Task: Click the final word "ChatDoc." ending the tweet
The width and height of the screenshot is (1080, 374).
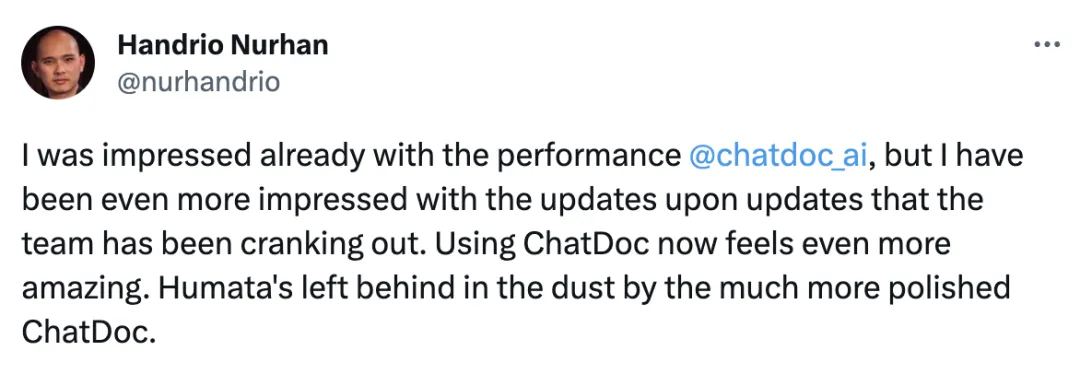Action: pyautogui.click(x=85, y=333)
